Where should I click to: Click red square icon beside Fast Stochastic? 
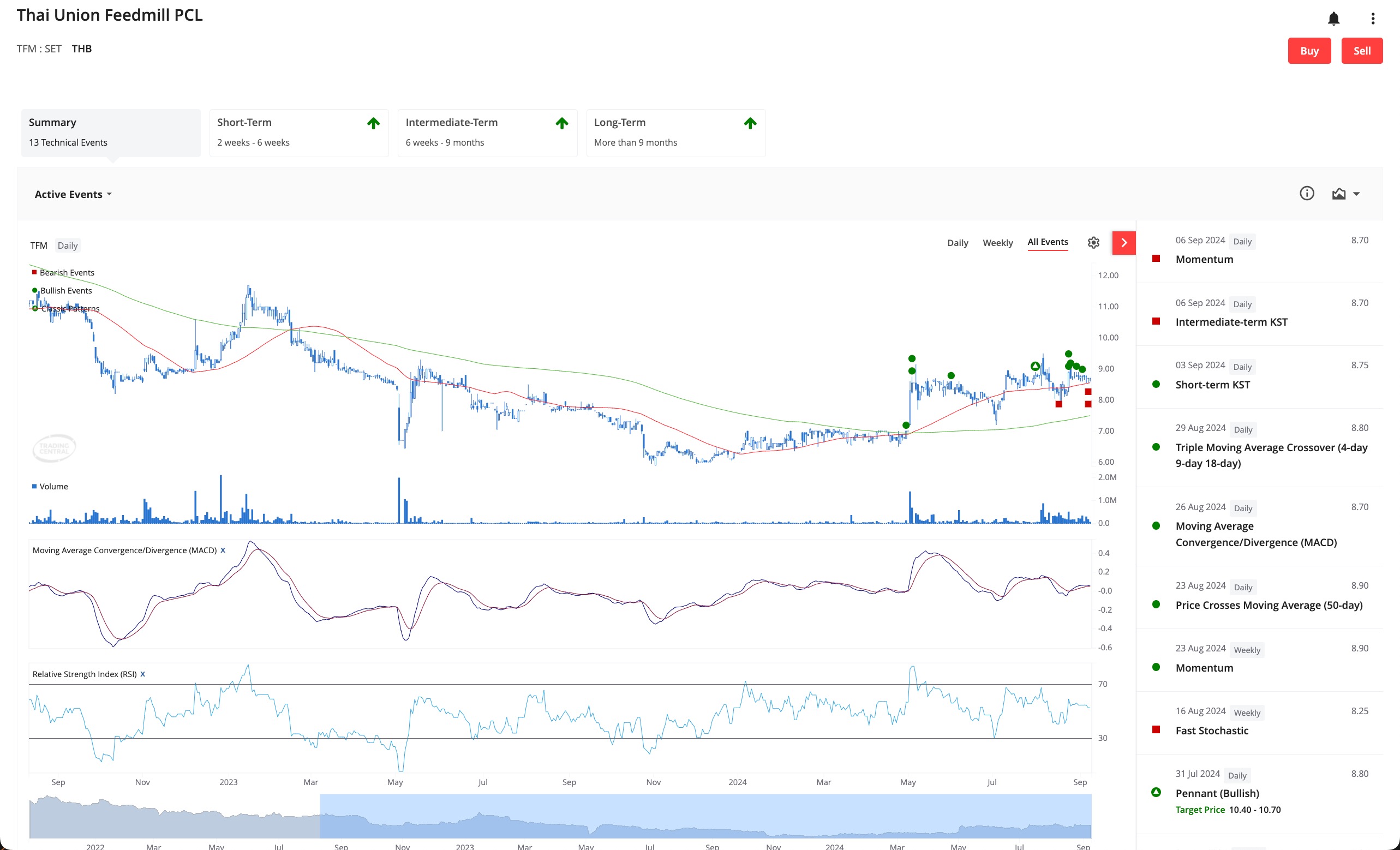point(1156,729)
